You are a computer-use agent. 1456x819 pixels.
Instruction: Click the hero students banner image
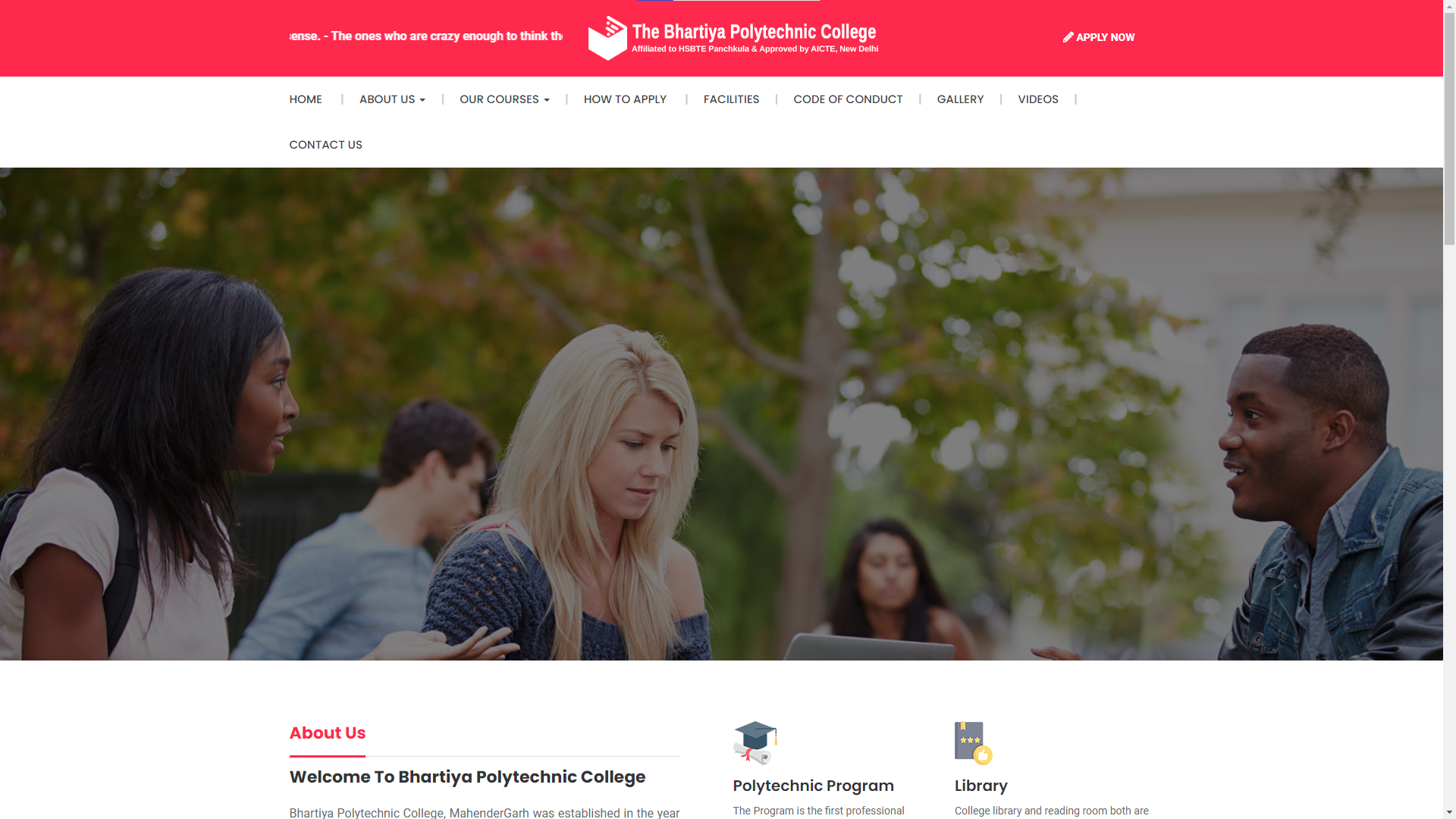(x=721, y=414)
